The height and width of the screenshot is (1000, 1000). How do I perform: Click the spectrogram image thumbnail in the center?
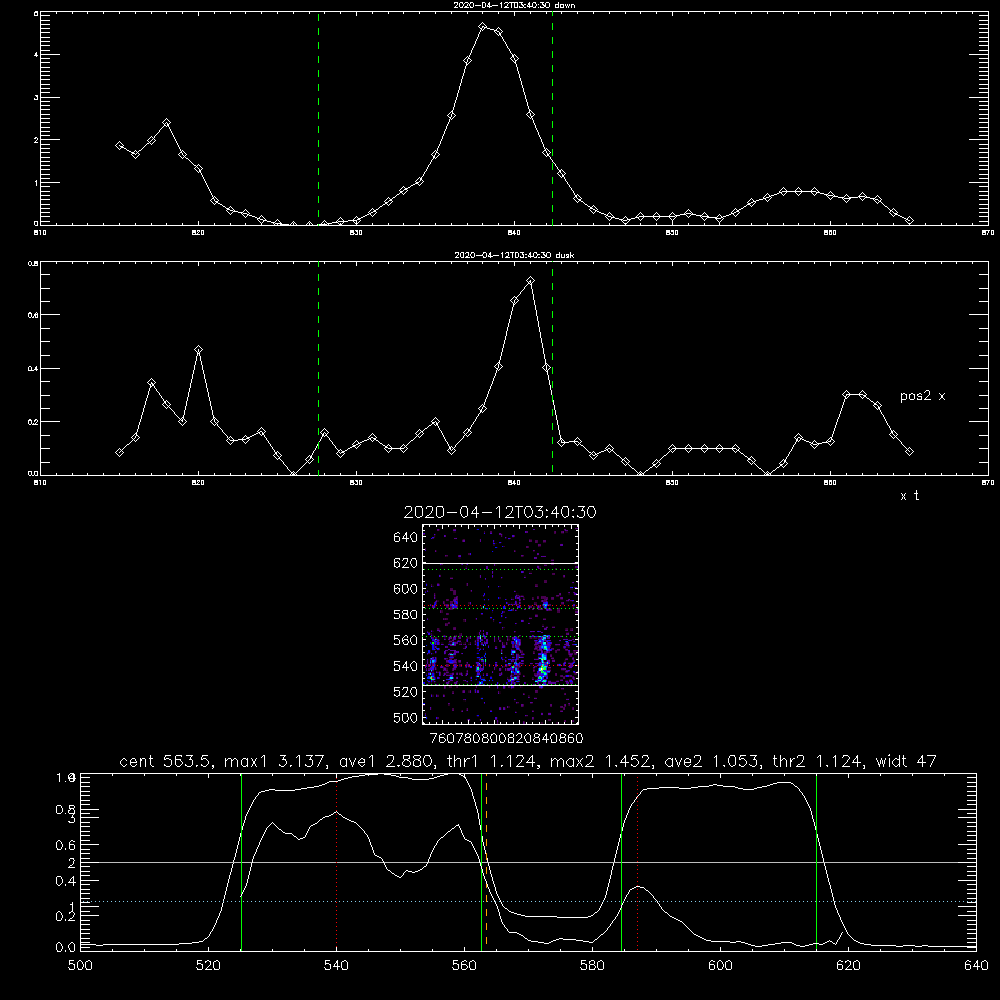coord(500,624)
